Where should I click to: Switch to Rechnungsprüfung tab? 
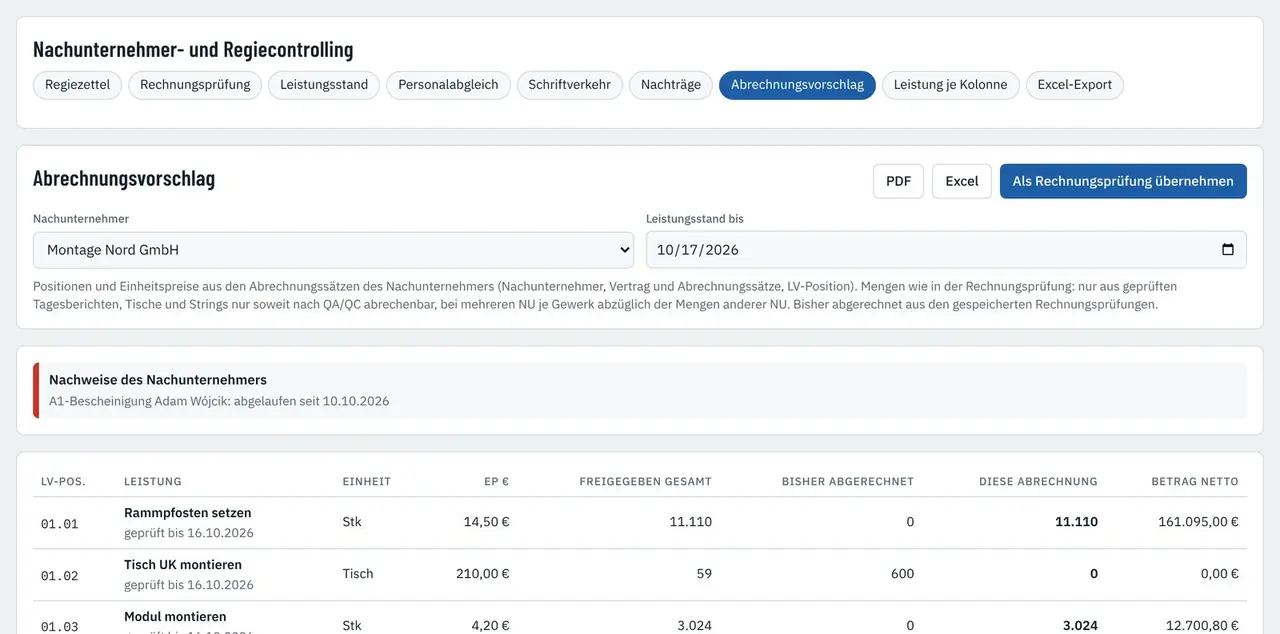(195, 85)
